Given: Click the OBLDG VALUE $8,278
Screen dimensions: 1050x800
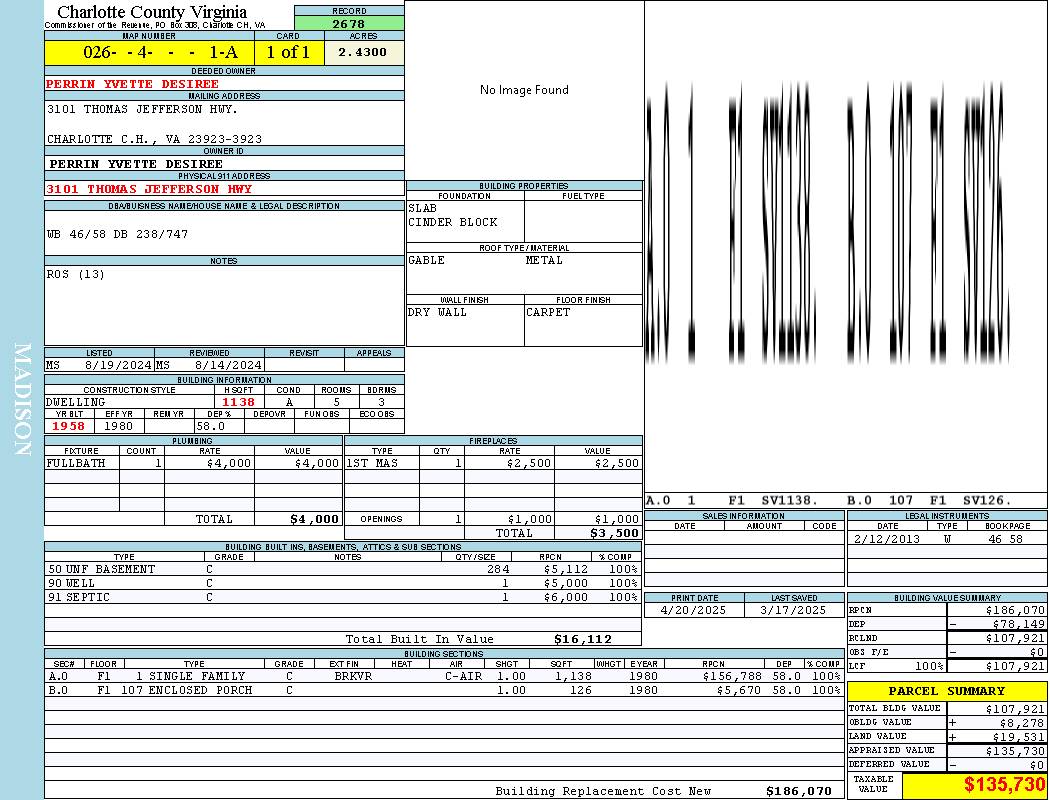Looking at the screenshot, I should [x=1022, y=723].
